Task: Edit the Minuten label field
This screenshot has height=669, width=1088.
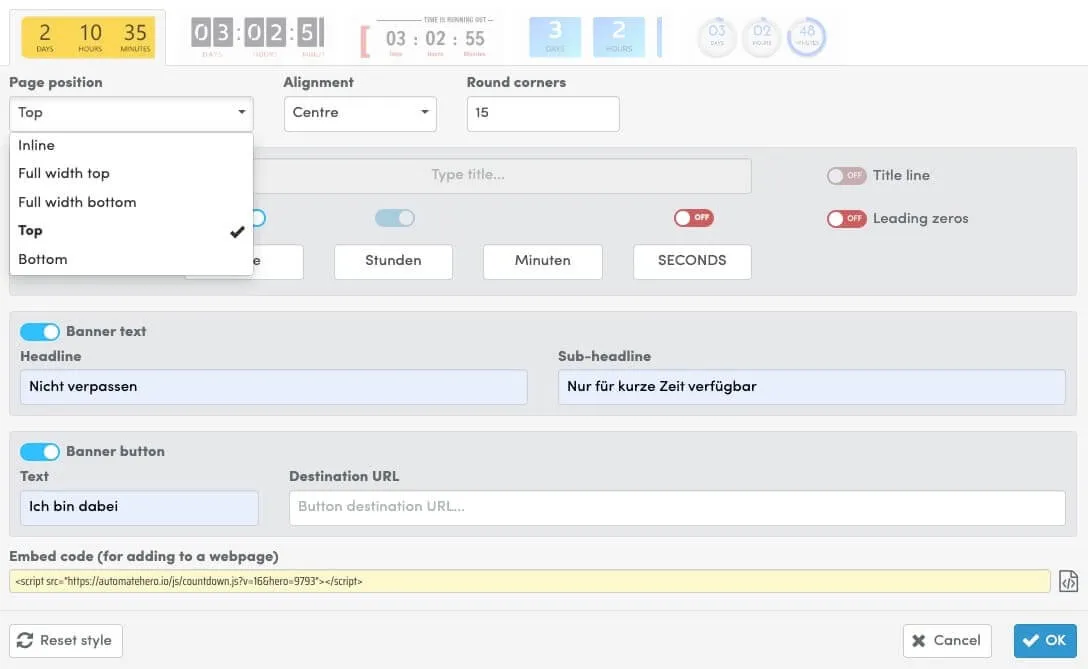Action: pyautogui.click(x=543, y=262)
